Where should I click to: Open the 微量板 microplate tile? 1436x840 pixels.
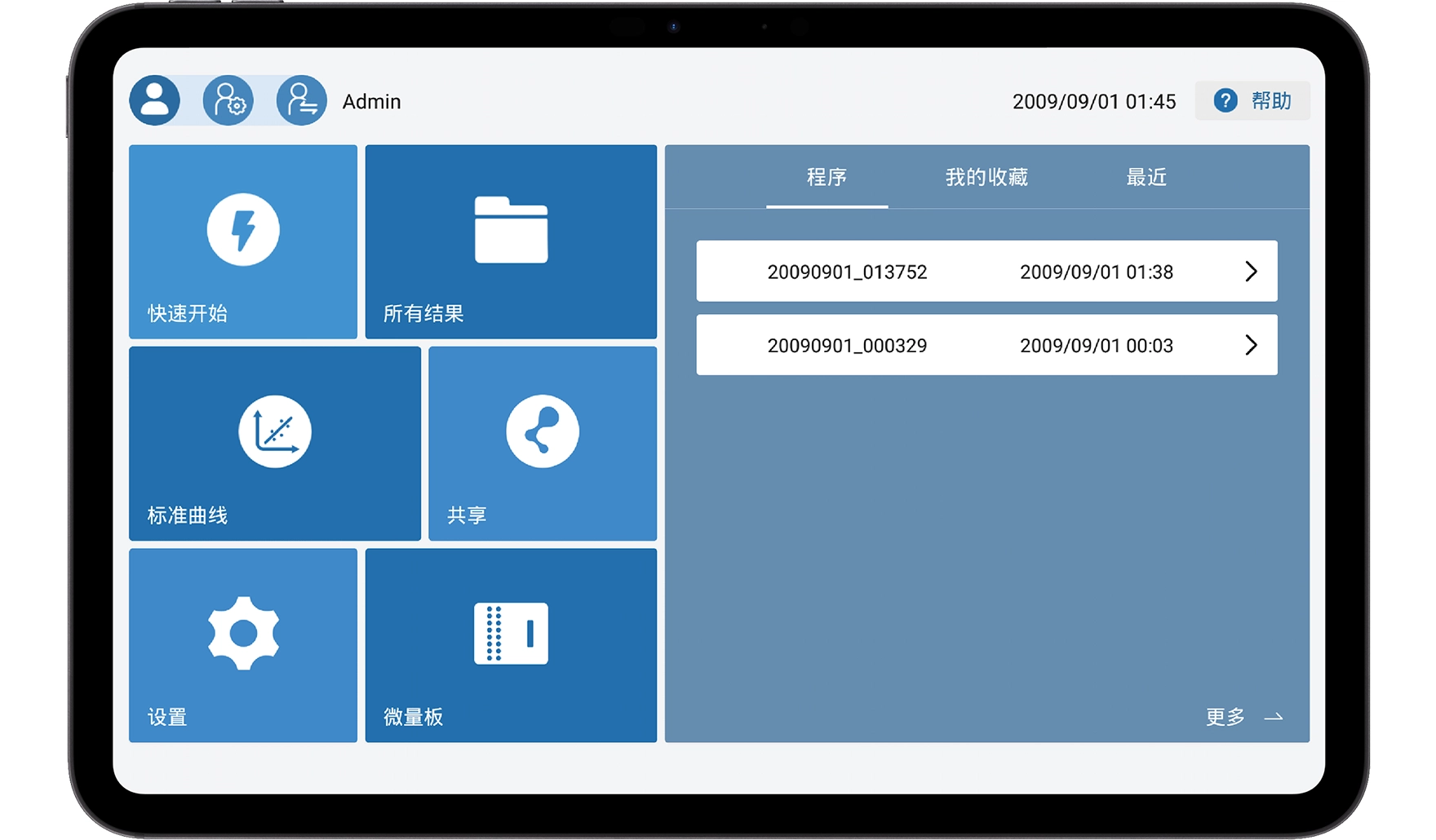[x=511, y=644]
